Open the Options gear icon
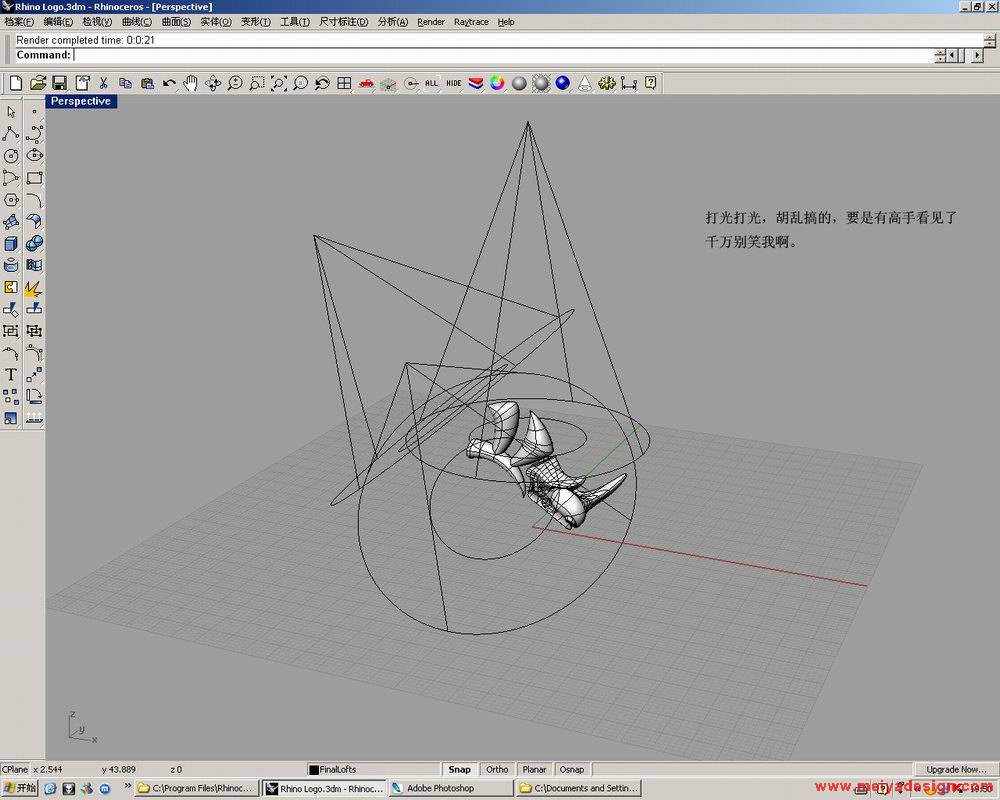The image size is (1000, 800). (607, 83)
